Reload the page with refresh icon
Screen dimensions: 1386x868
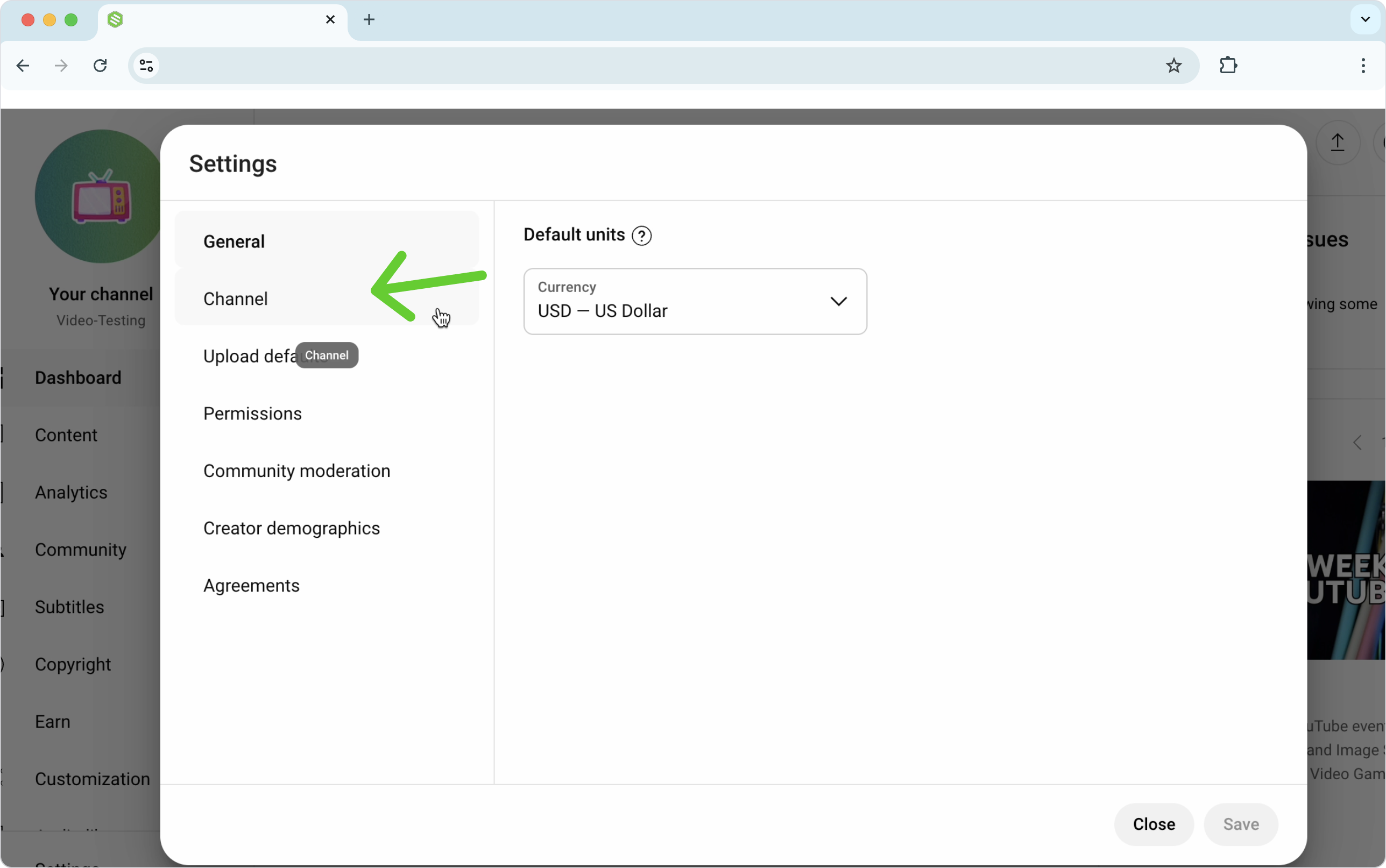(x=101, y=66)
